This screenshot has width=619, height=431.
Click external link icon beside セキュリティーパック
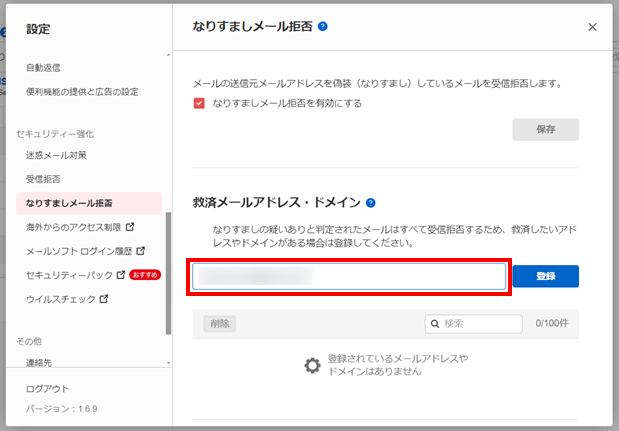point(121,275)
